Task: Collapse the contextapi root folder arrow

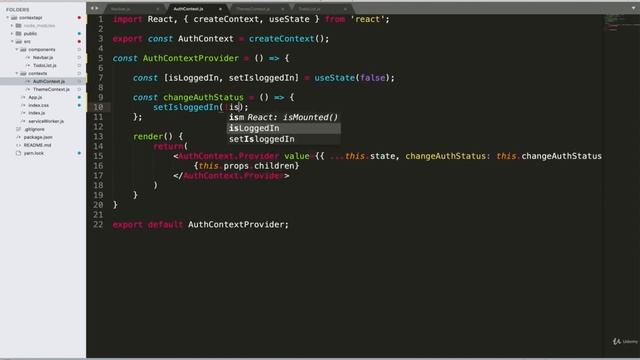Action: [x=8, y=18]
